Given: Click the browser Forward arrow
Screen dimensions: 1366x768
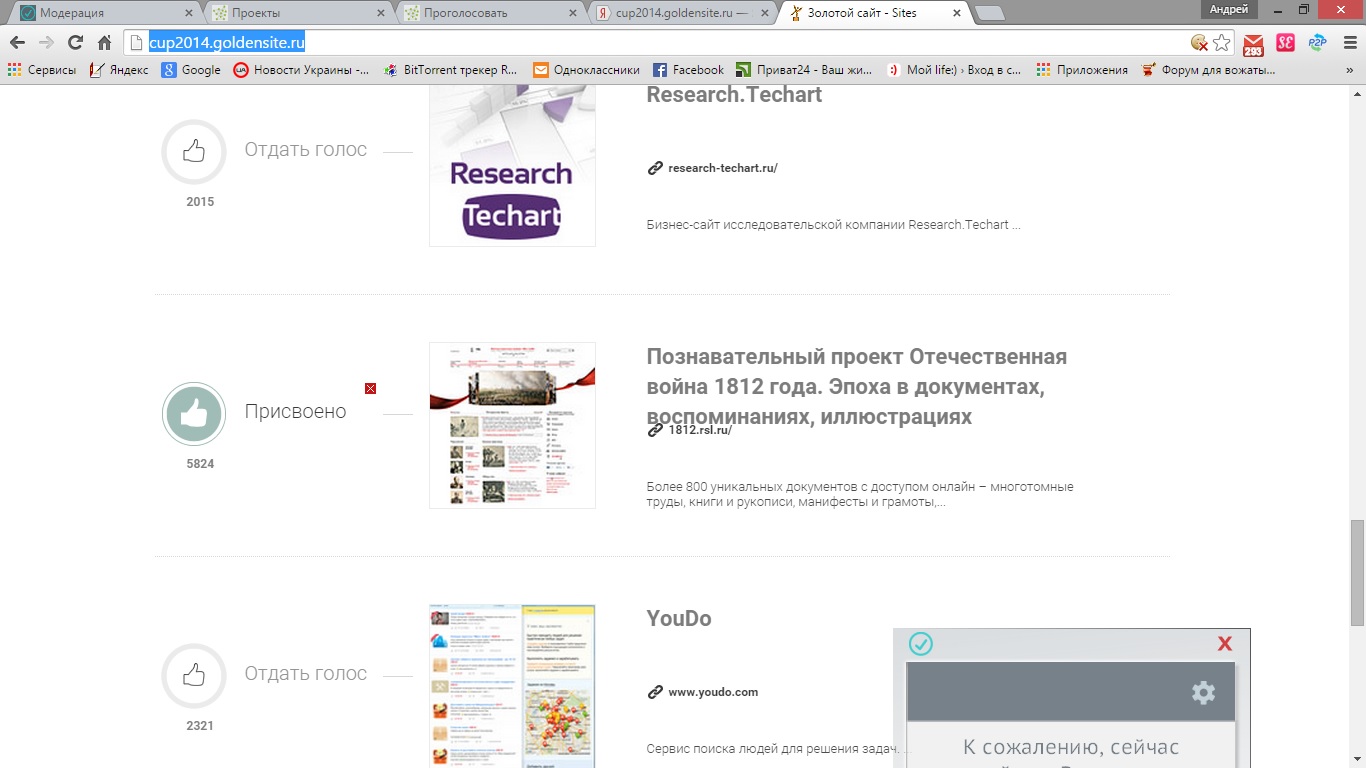Looking at the screenshot, I should coord(46,43).
